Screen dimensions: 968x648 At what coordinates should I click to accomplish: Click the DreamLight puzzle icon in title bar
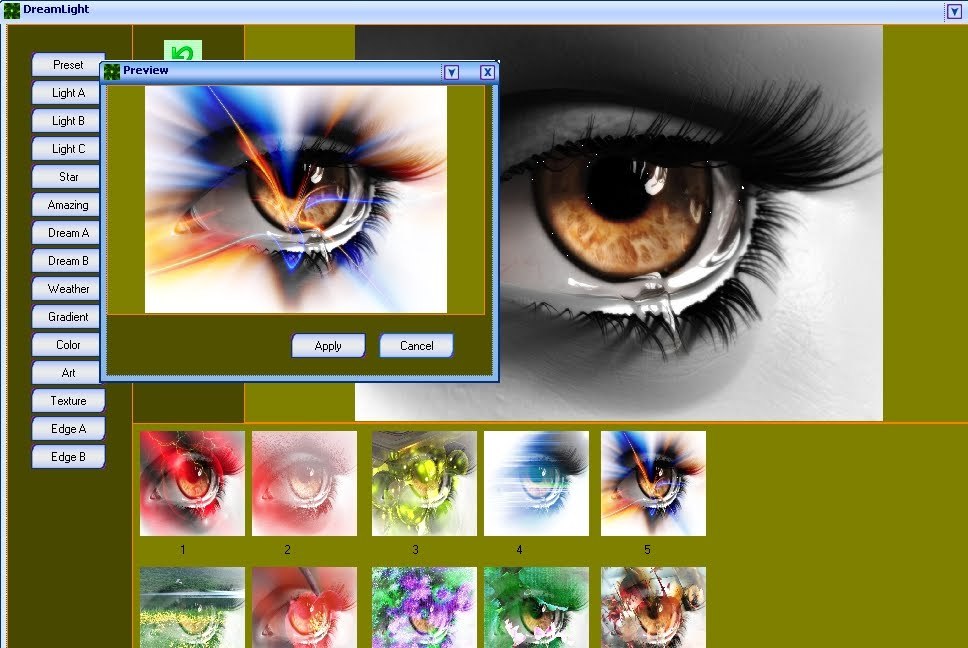14,9
